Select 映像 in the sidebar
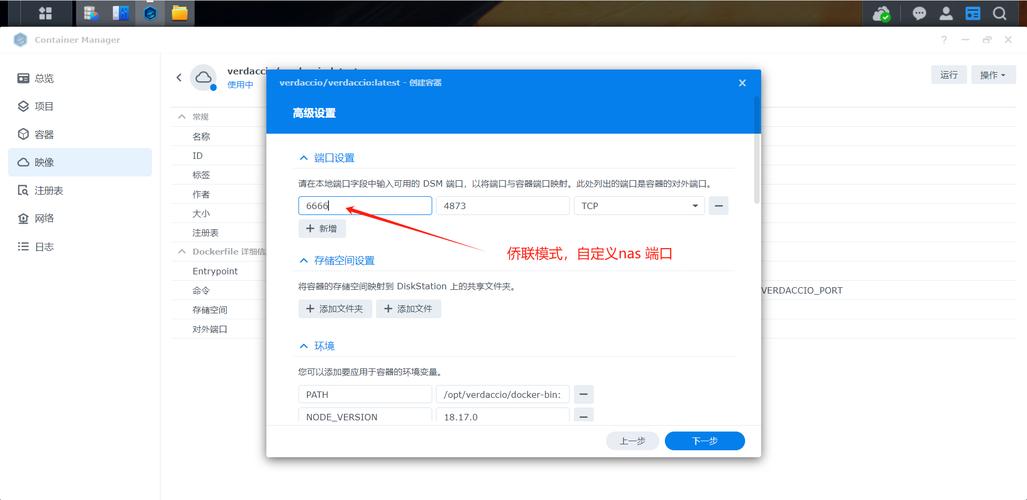 (x=80, y=162)
